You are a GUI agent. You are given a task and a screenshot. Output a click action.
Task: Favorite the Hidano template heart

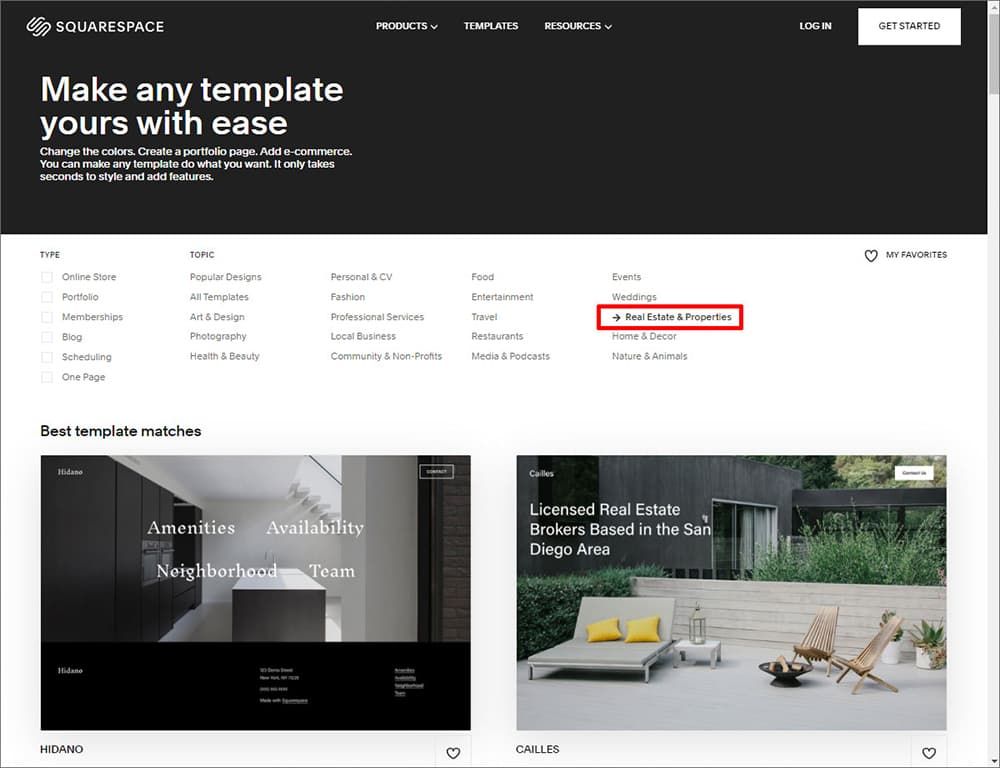pos(453,753)
